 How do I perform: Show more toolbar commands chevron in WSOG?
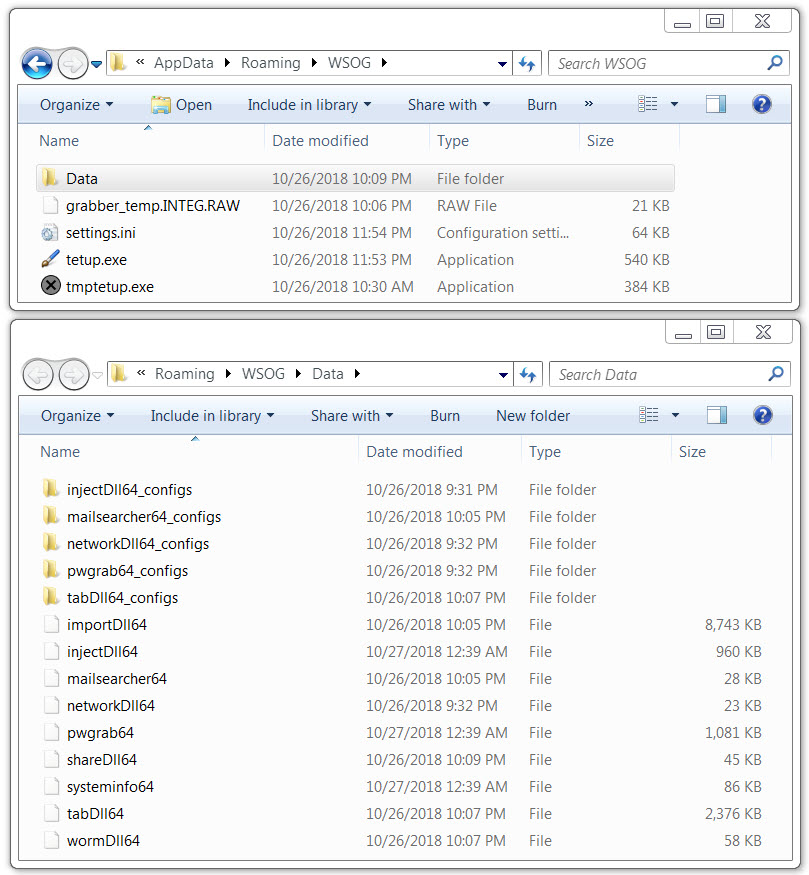[x=589, y=104]
